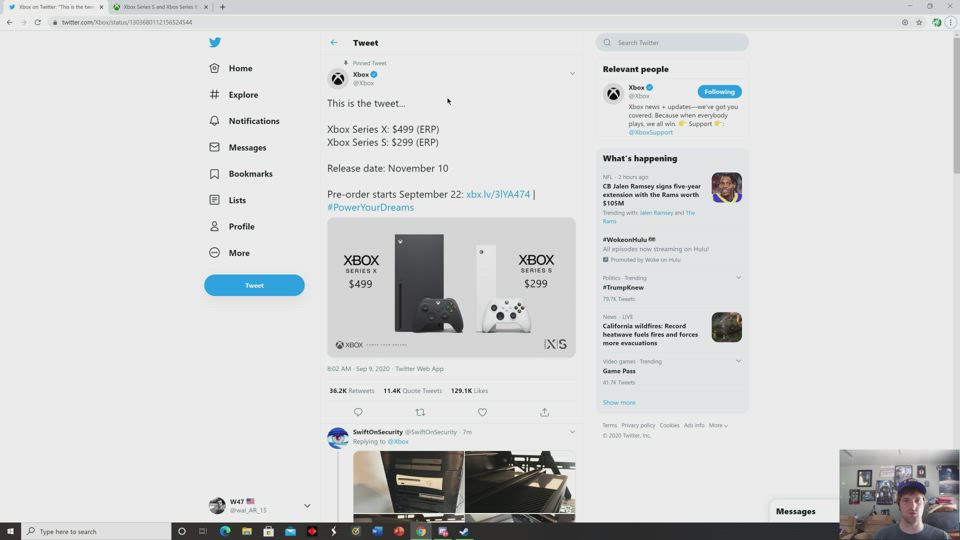Expand options for the Game Pass trend

(738, 361)
